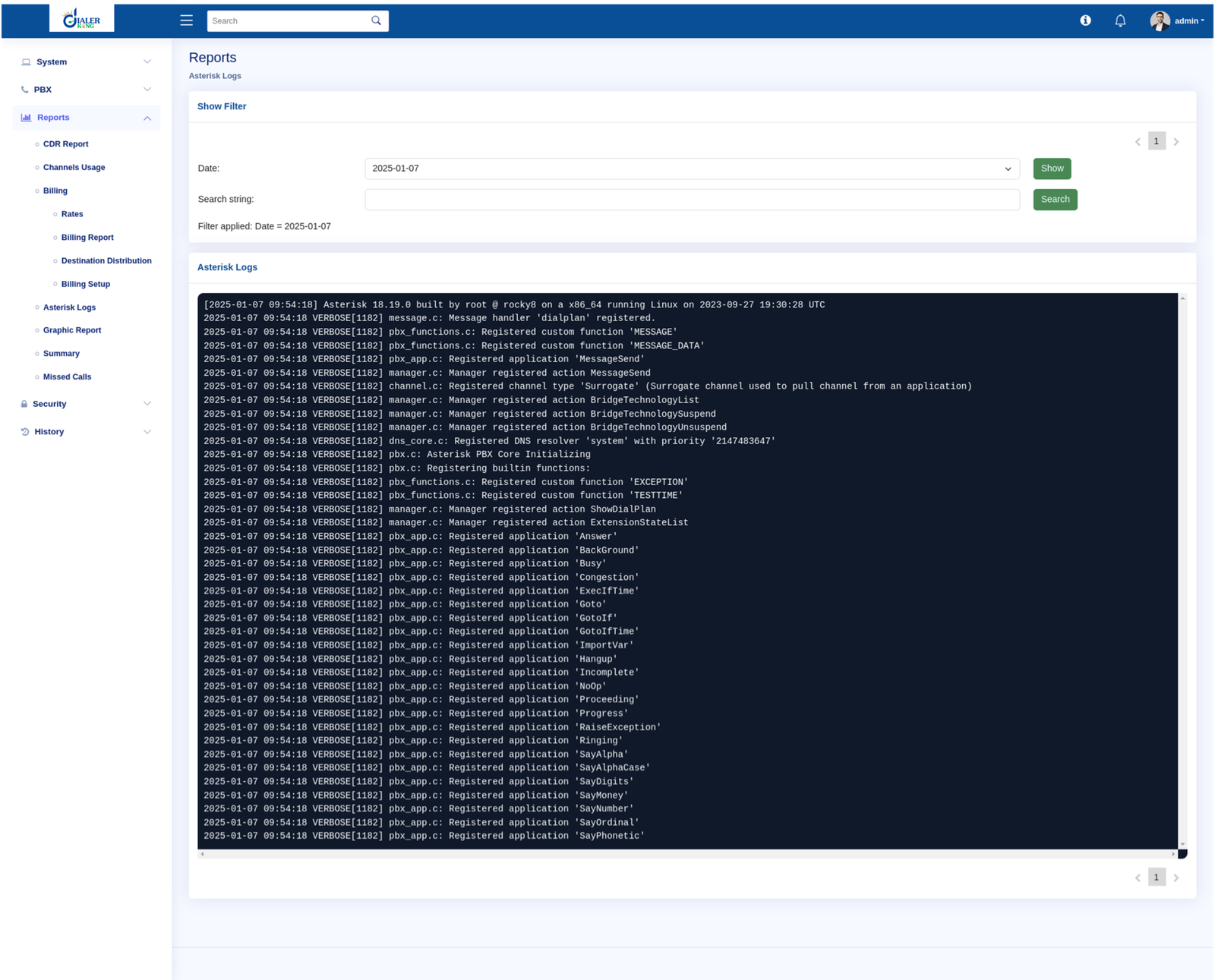The height and width of the screenshot is (980, 1215).
Task: Click the log line 'Asterisk PBX Core Initializing'
Action: tap(397, 455)
